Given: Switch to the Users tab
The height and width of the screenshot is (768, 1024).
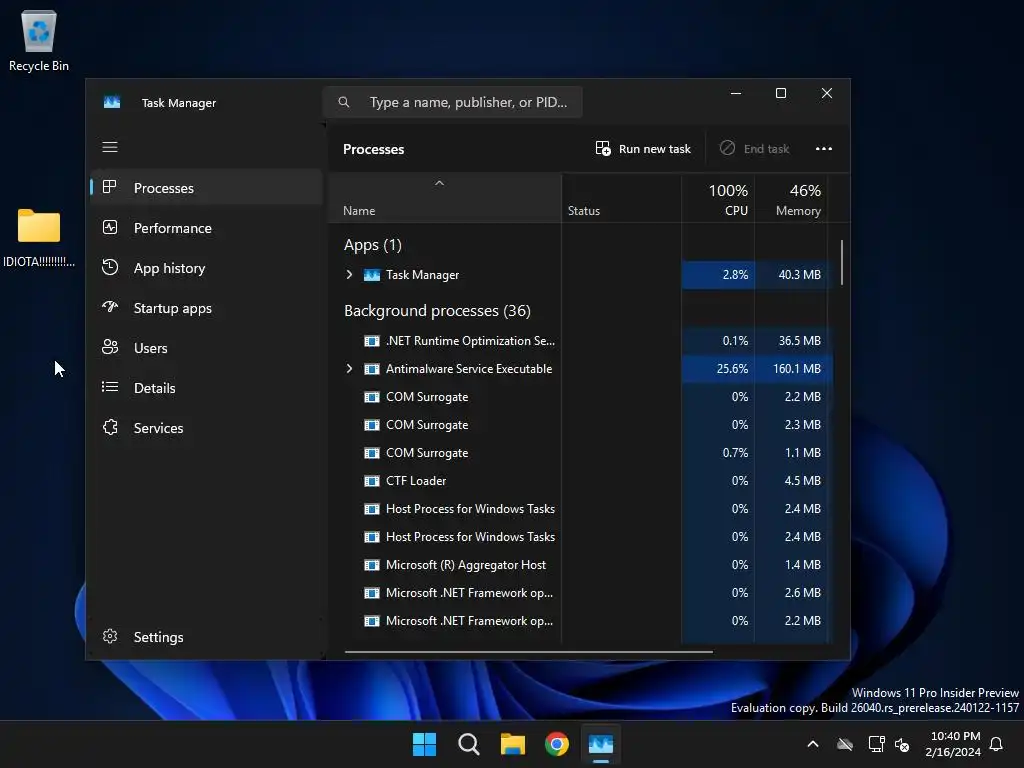Looking at the screenshot, I should tap(206, 347).
